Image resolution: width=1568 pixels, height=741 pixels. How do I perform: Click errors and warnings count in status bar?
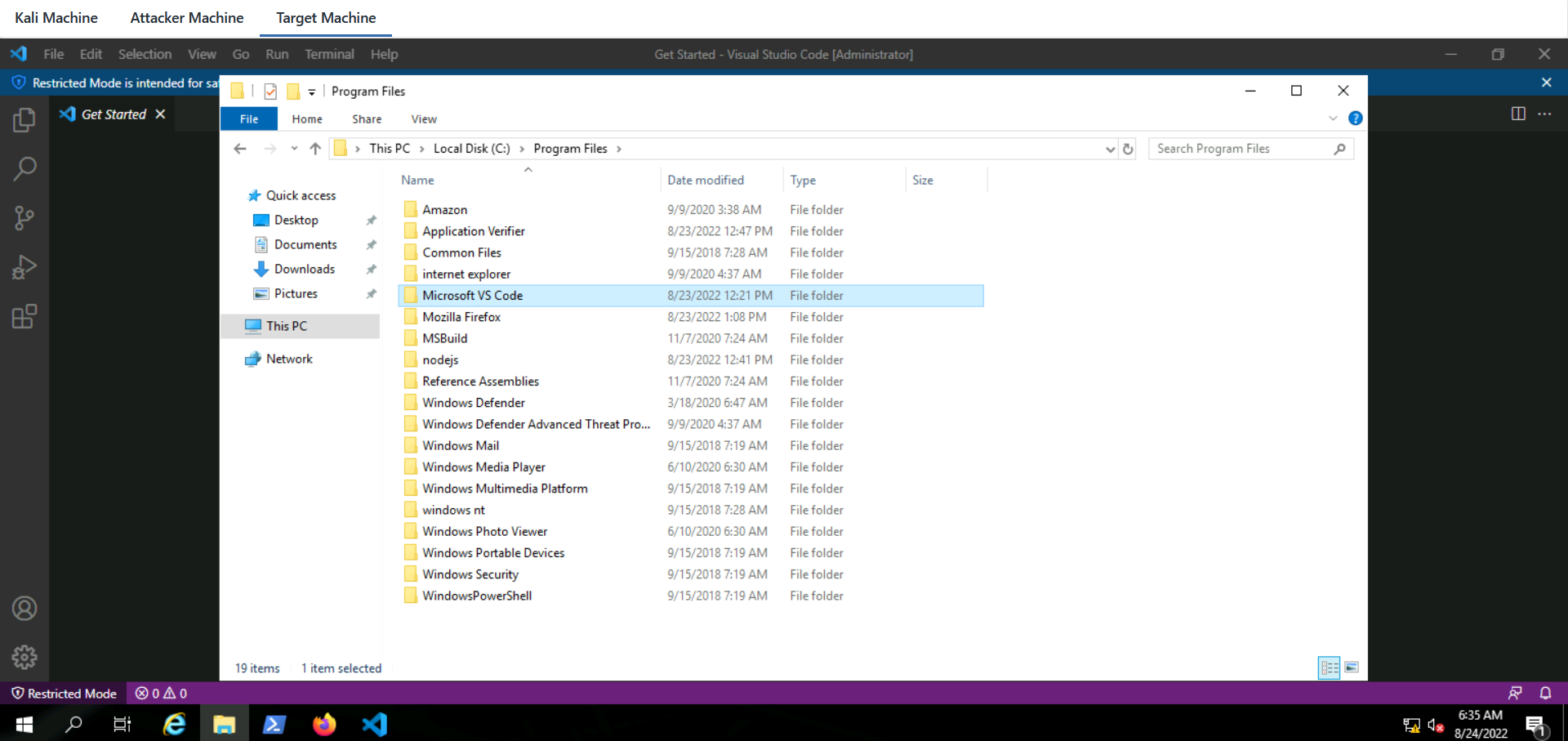click(161, 693)
